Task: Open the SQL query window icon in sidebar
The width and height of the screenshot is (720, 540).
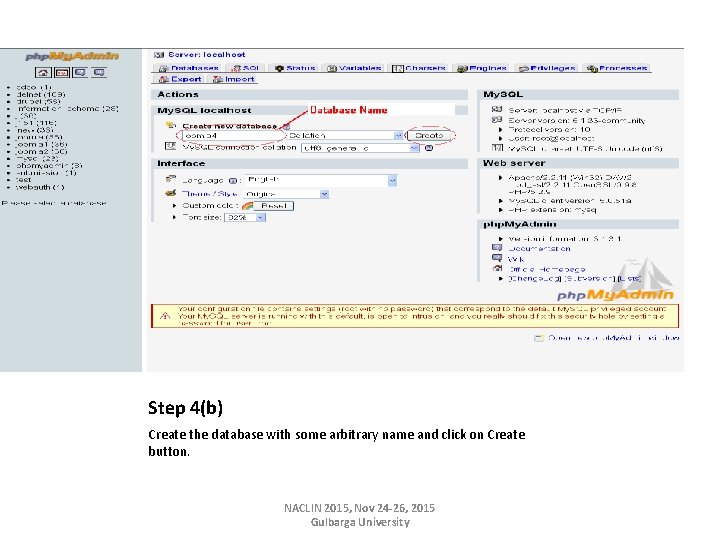Action: pos(62,72)
